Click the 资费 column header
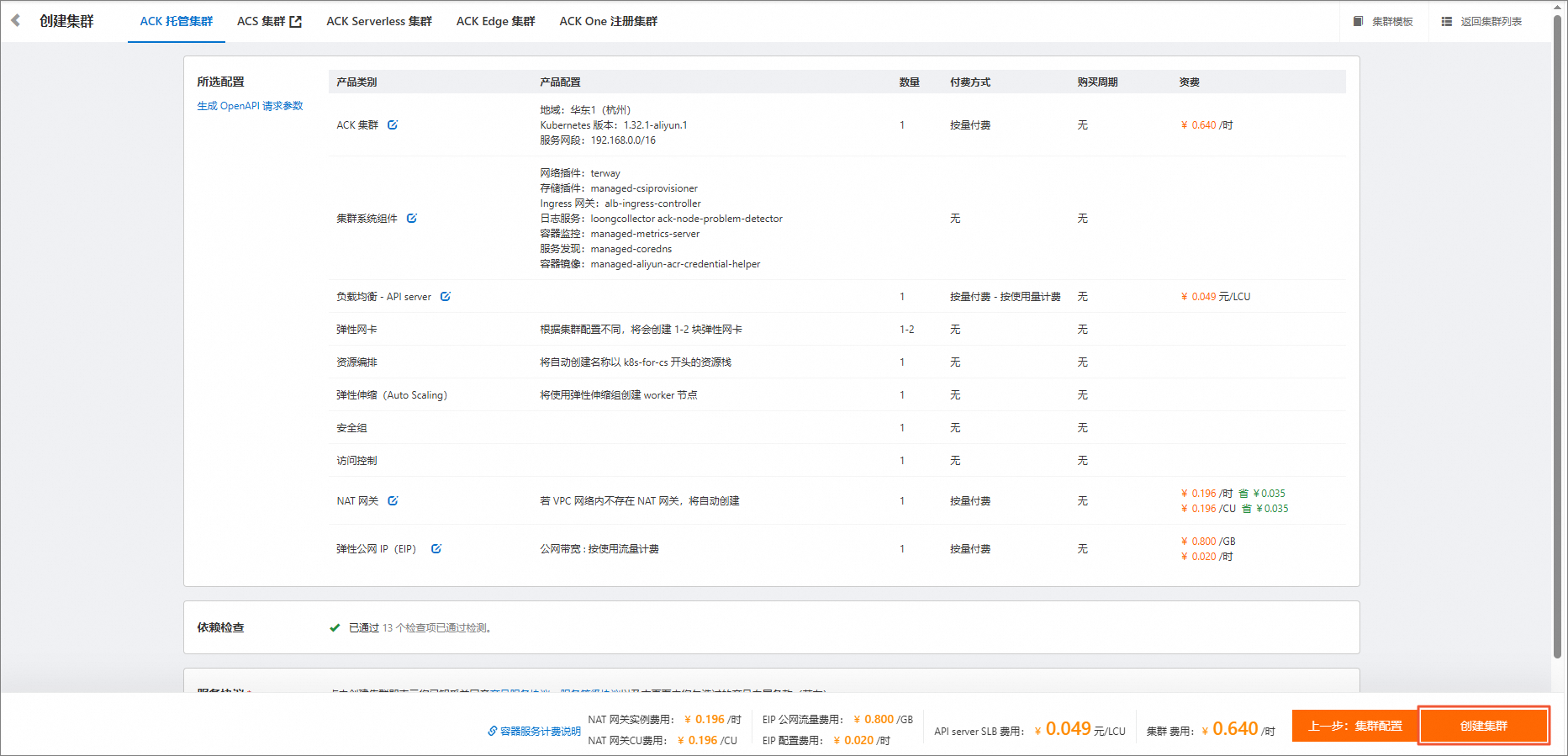 (1189, 82)
